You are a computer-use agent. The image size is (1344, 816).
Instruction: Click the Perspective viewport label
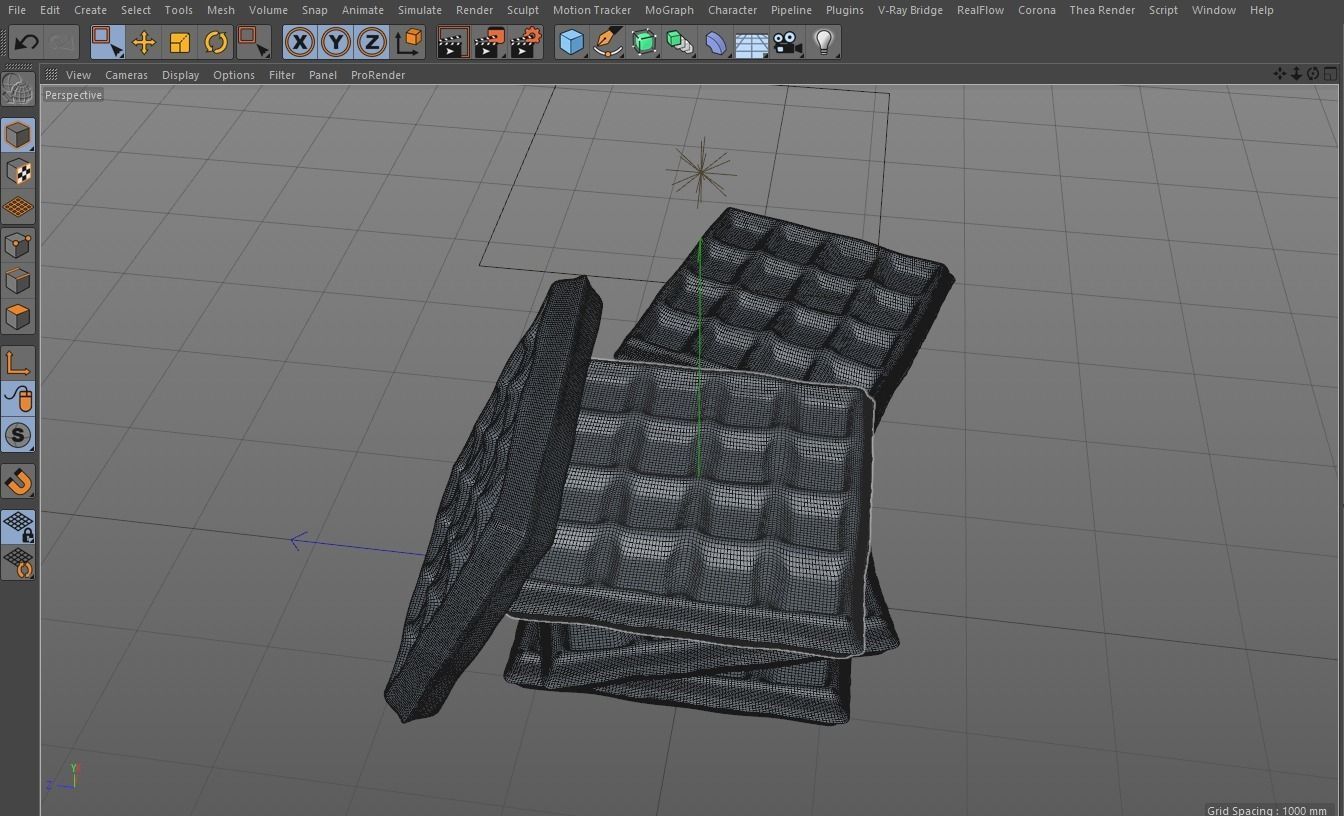[73, 95]
